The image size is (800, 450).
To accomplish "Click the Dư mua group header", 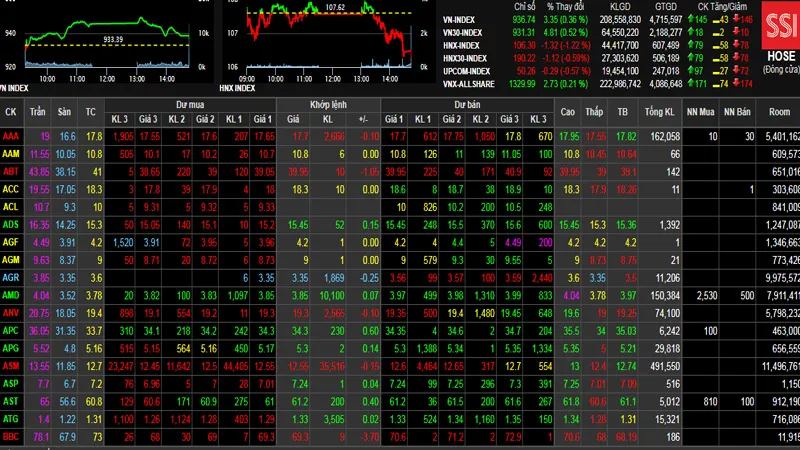I will click(190, 105).
